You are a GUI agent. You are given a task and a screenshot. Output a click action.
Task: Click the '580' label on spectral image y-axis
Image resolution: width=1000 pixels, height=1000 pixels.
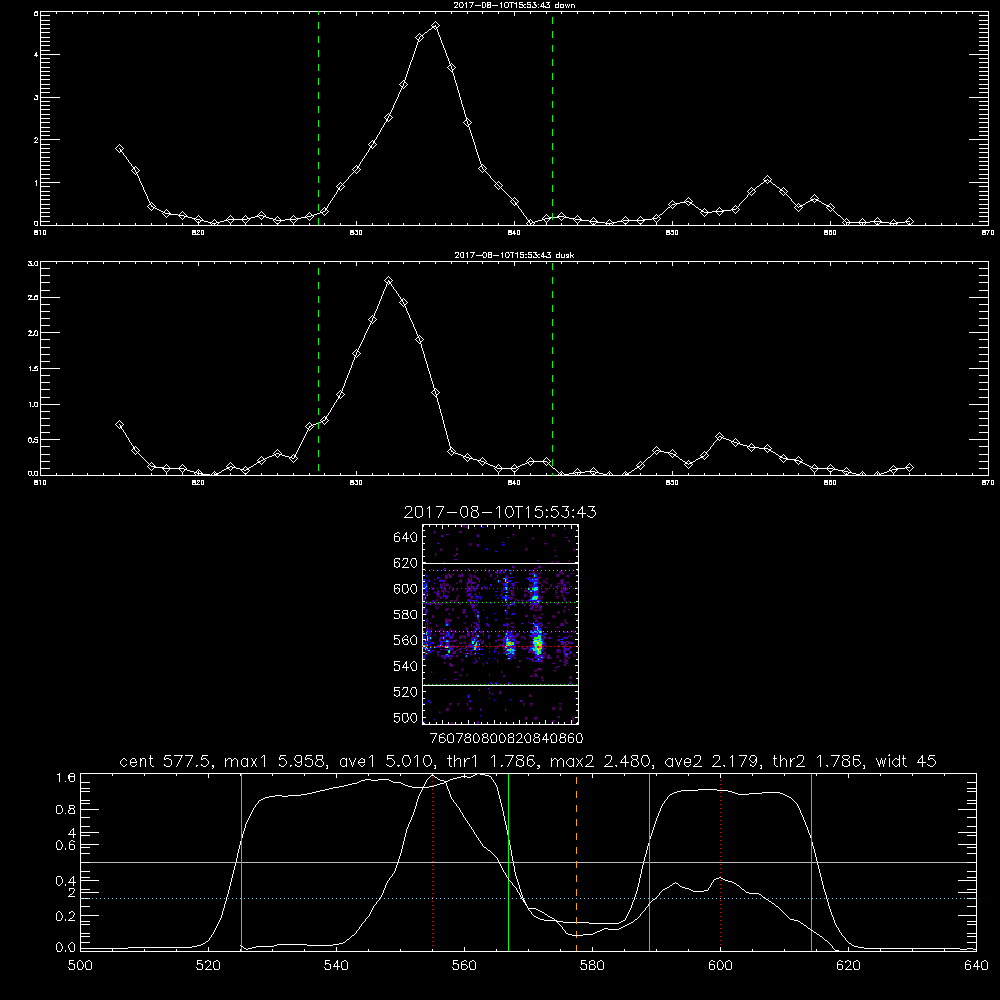(406, 615)
